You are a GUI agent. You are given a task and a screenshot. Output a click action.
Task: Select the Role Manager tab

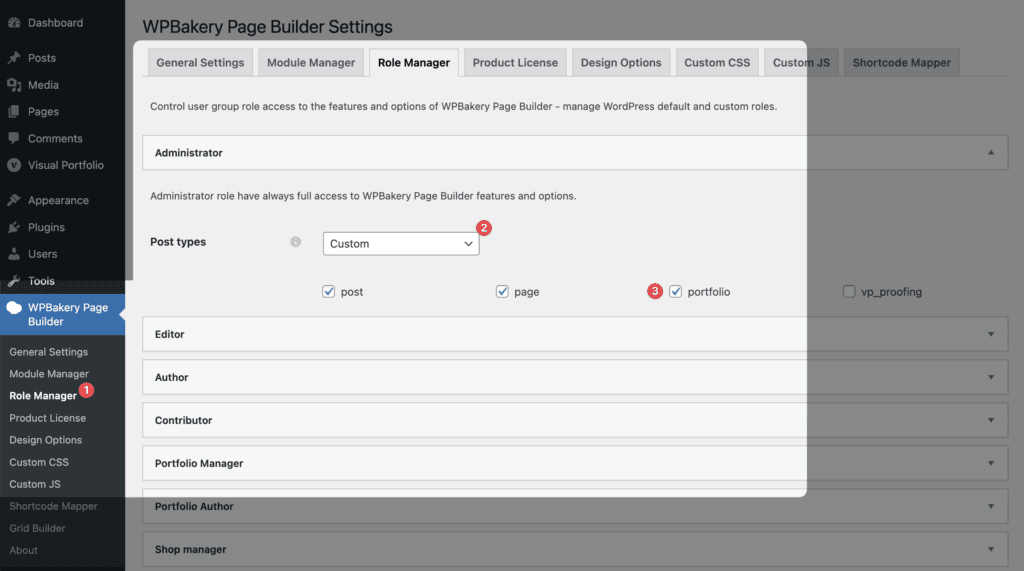pos(414,63)
